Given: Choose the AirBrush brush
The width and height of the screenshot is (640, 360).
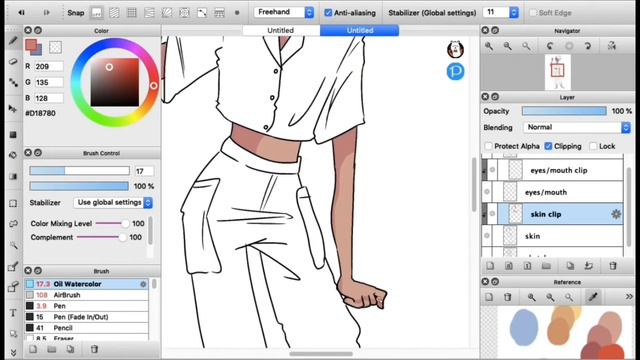Looking at the screenshot, I should [x=86, y=295].
